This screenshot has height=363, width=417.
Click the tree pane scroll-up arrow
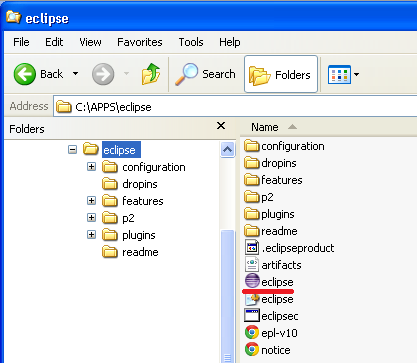(227, 149)
